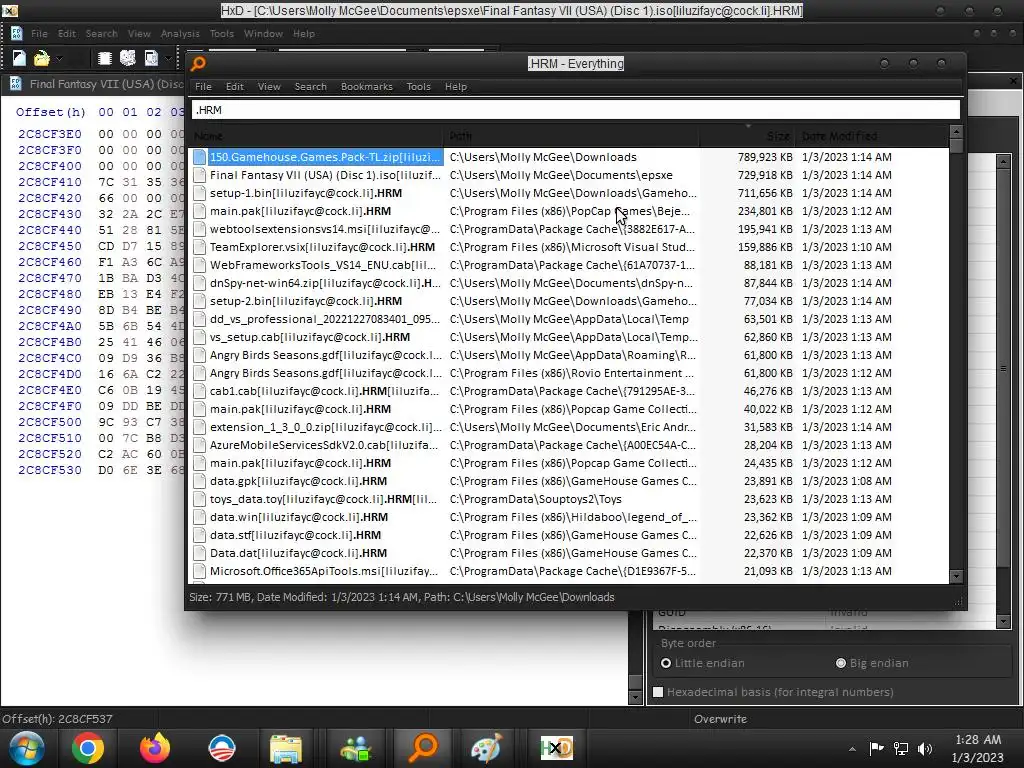The image size is (1024, 768).
Task: Click file icon of setup-1.bin result
Action: coord(199,193)
